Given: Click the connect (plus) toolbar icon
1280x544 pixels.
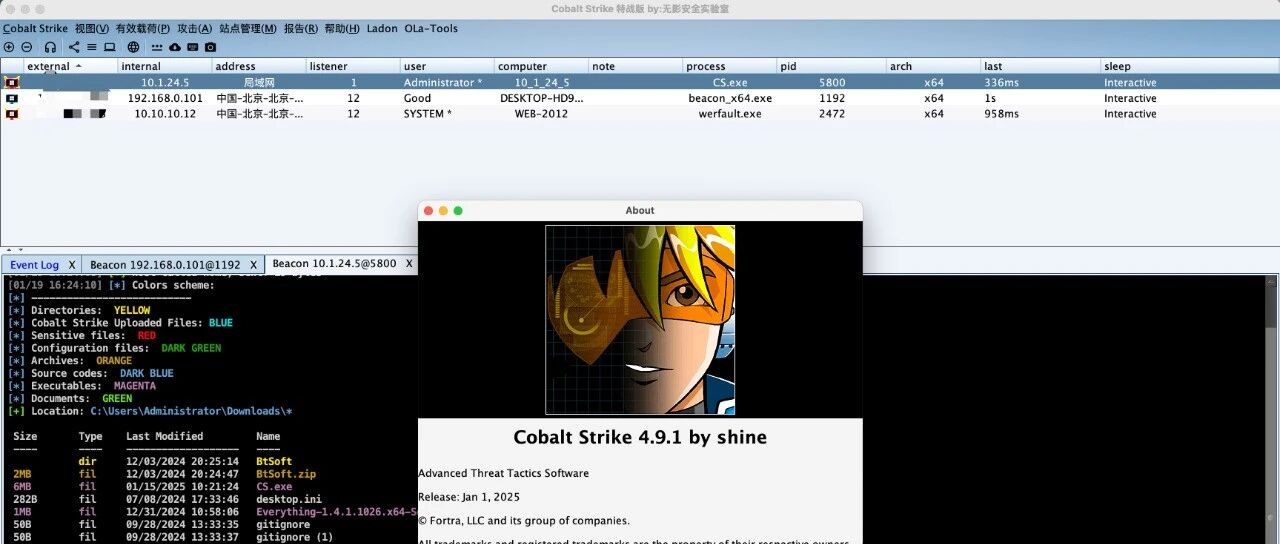Looking at the screenshot, I should (x=9, y=47).
